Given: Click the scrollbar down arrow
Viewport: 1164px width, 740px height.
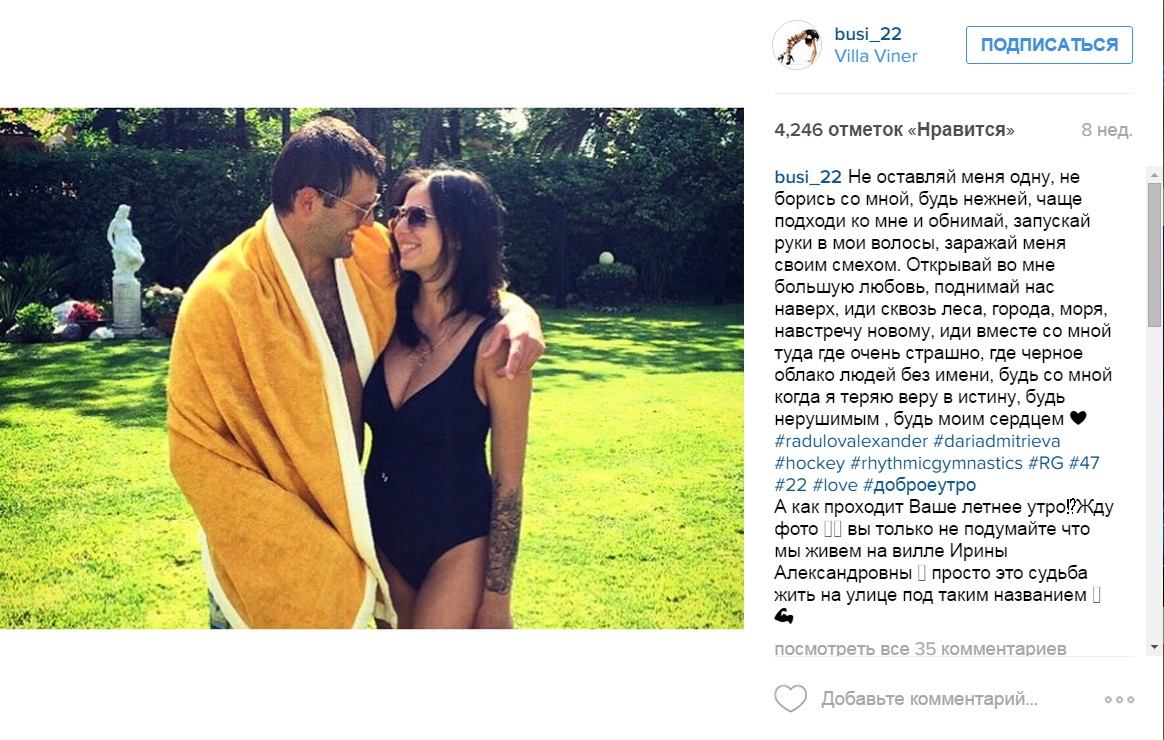Looking at the screenshot, I should [x=1154, y=647].
